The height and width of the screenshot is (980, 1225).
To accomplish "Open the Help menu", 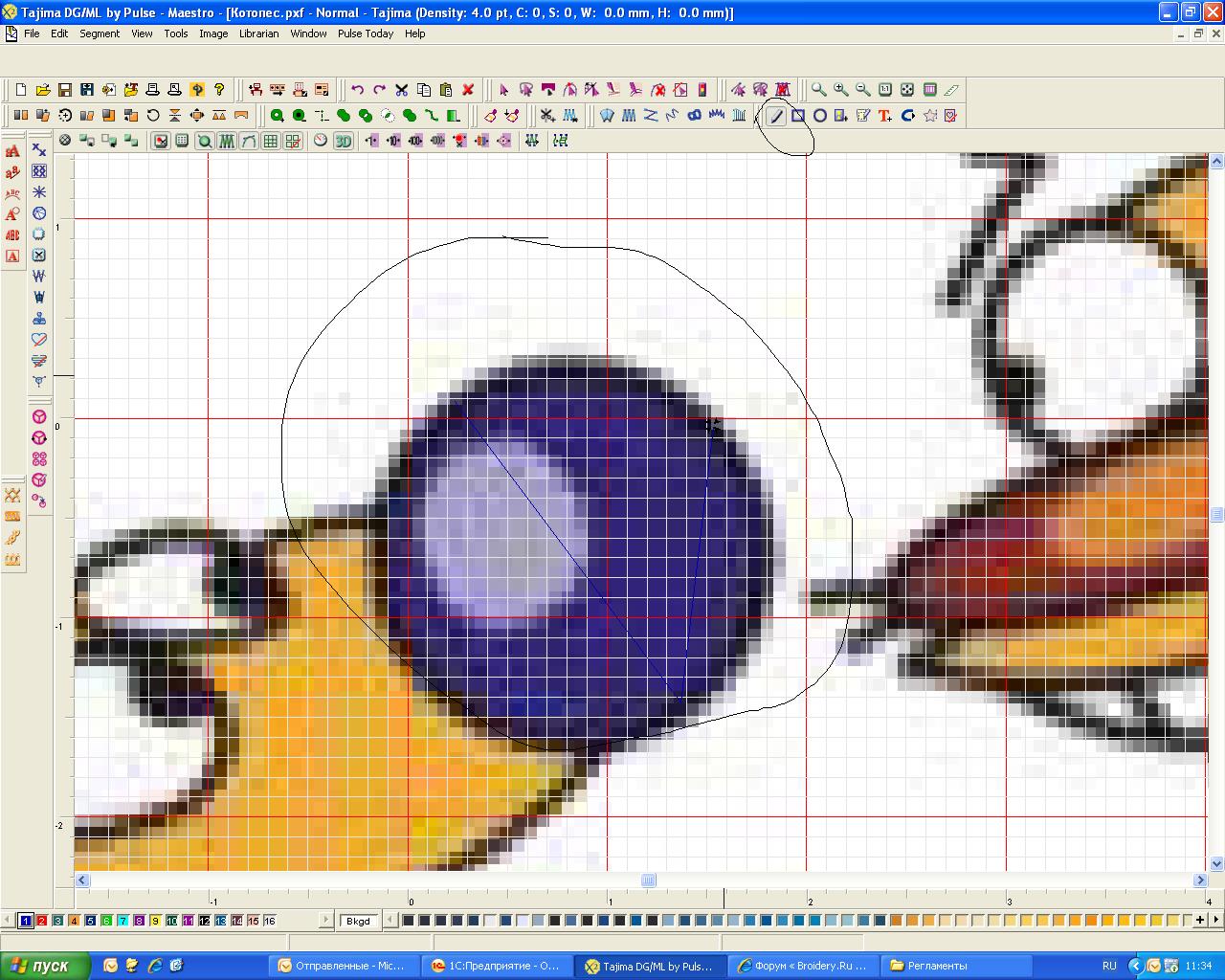I will [414, 33].
